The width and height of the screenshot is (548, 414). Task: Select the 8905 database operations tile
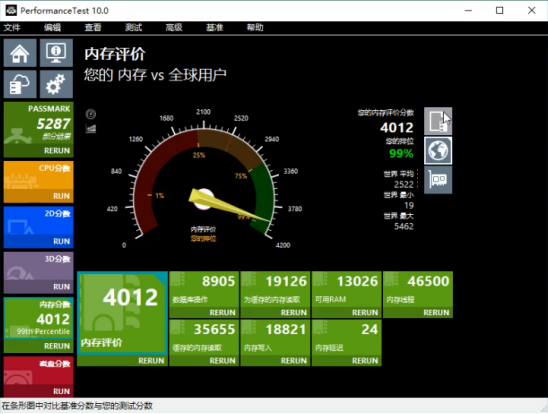(x=204, y=289)
